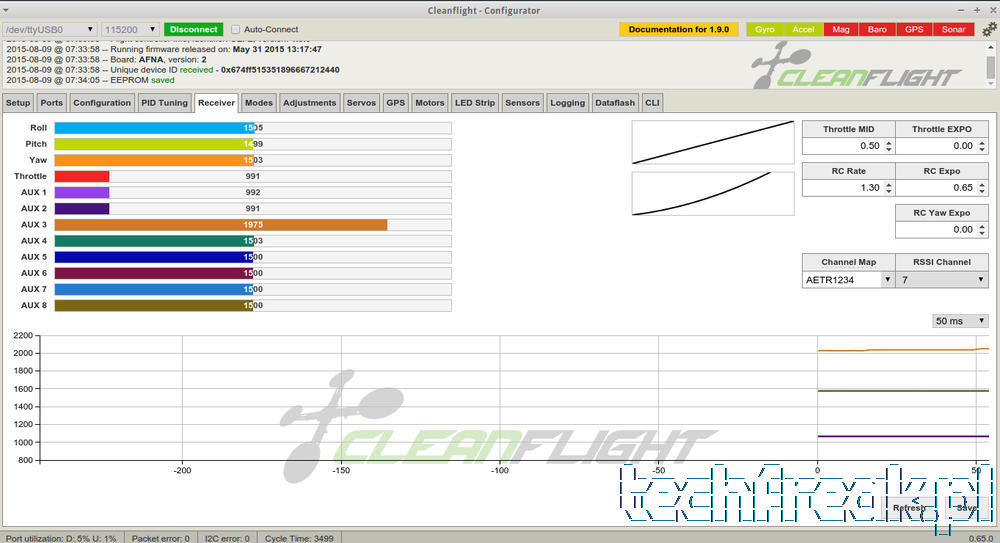Screen dimensions: 1000x543
Task: Click the 'Board: AFNA, version: 2' log line
Action: 107,59
